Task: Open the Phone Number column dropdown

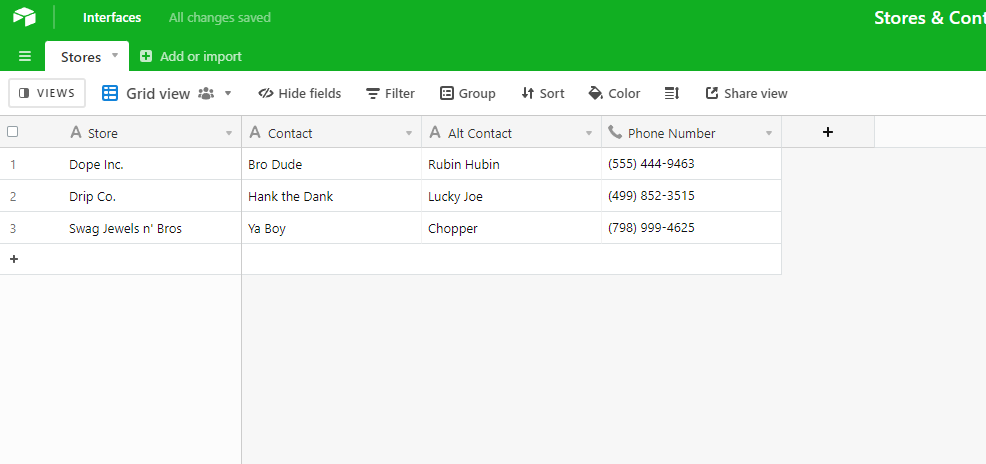Action: click(768, 133)
